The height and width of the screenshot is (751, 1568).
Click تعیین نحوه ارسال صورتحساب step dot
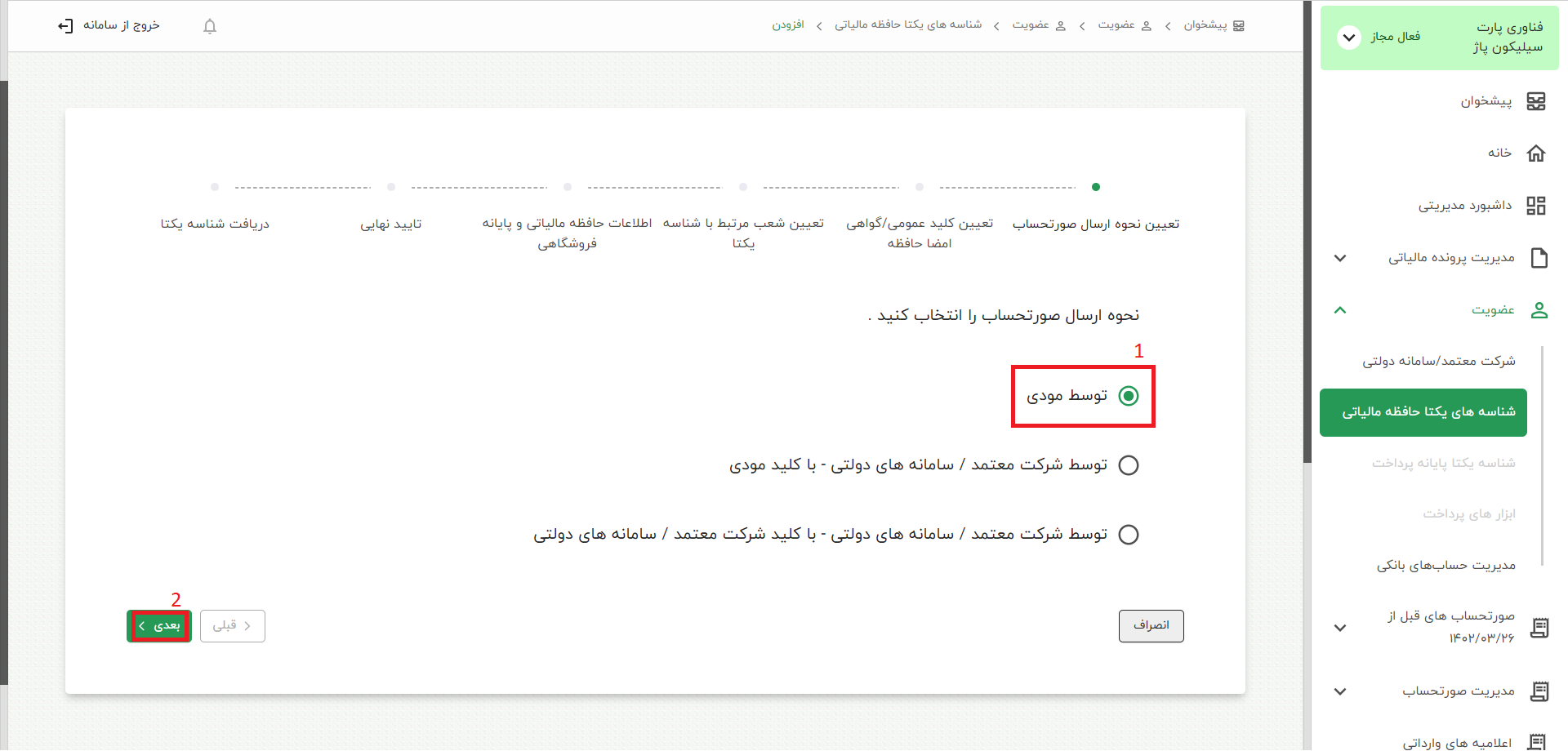pos(1096,187)
